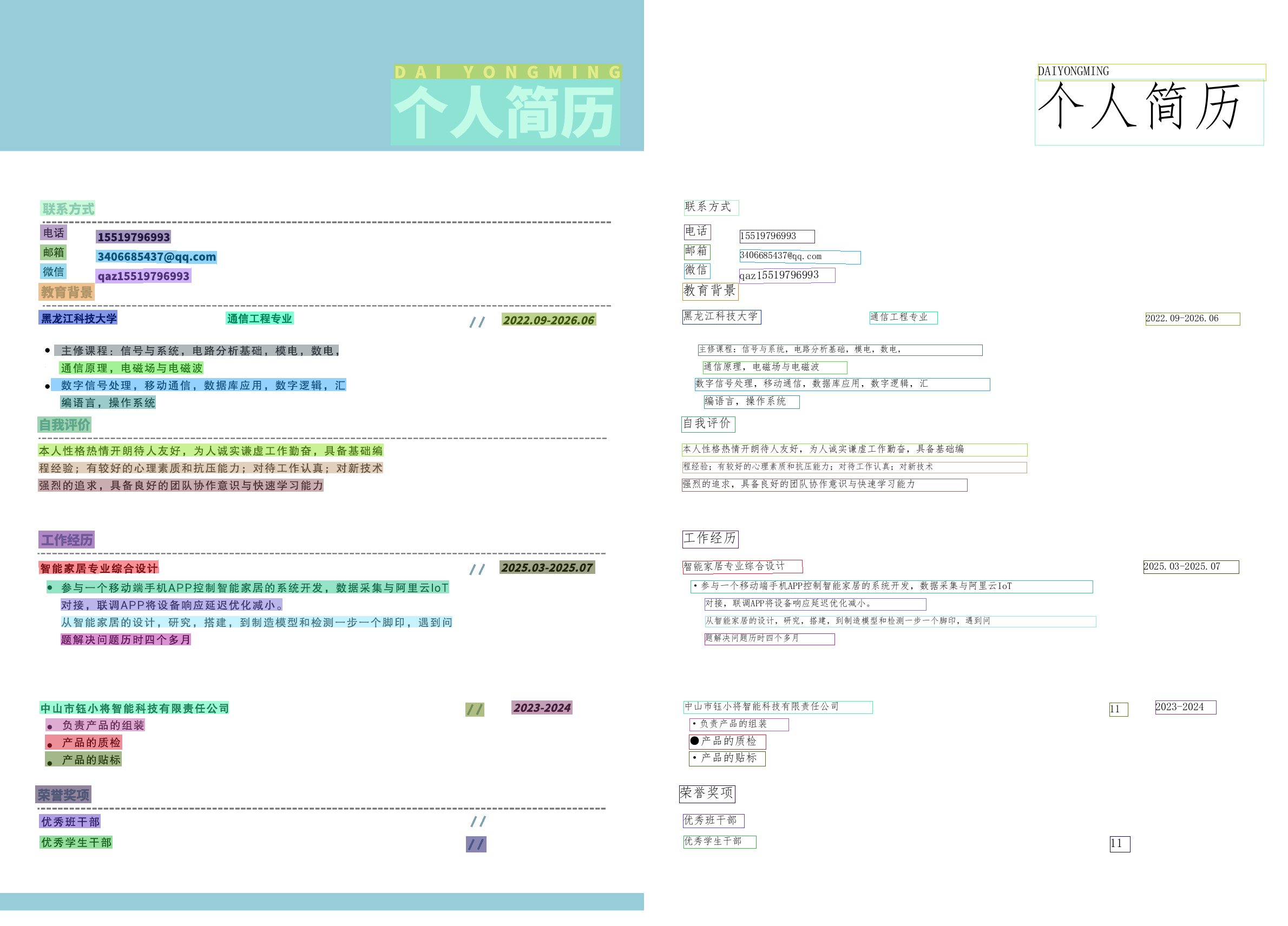Click the highlighted 工作经历 section heading
The height and width of the screenshot is (926, 1288).
tap(67, 539)
